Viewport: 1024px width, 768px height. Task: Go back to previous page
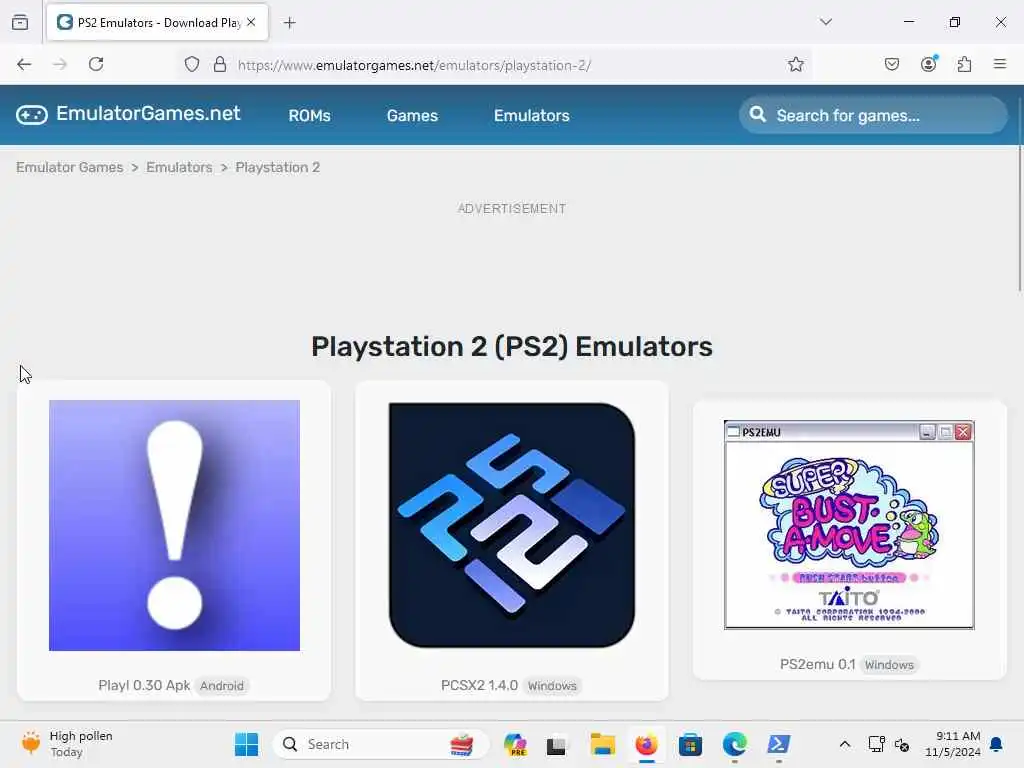coord(24,64)
